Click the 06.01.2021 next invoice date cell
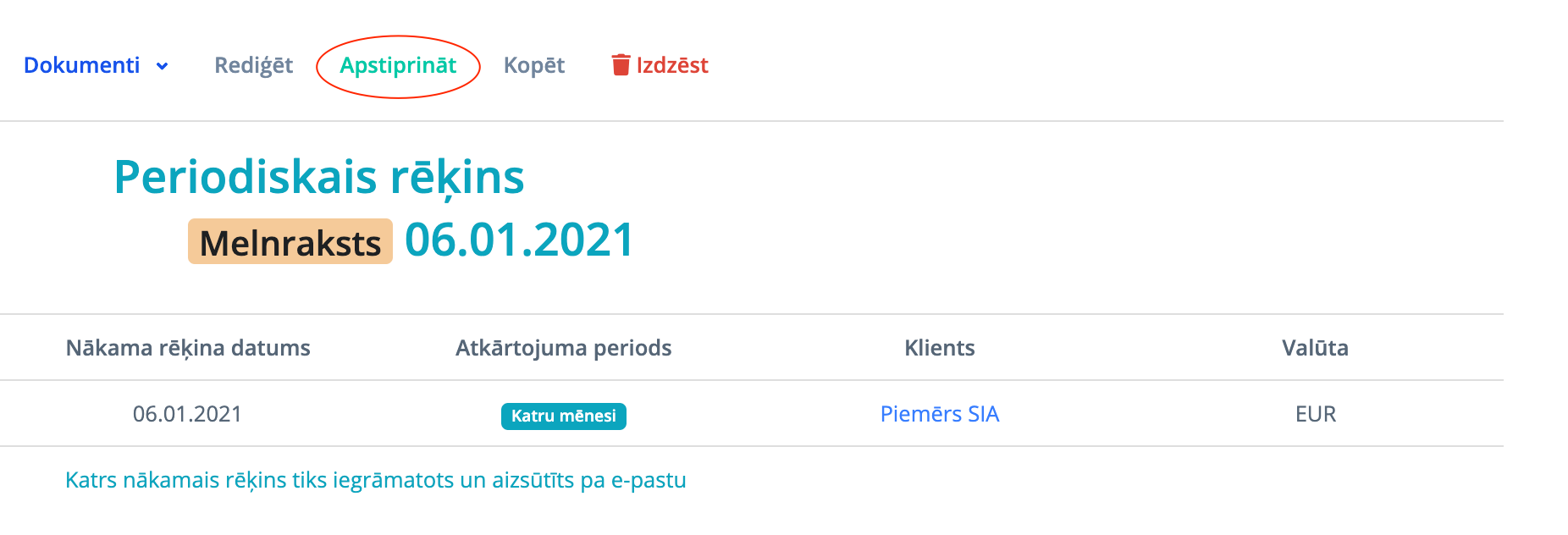Screen dimensions: 1568x535 click(x=187, y=414)
